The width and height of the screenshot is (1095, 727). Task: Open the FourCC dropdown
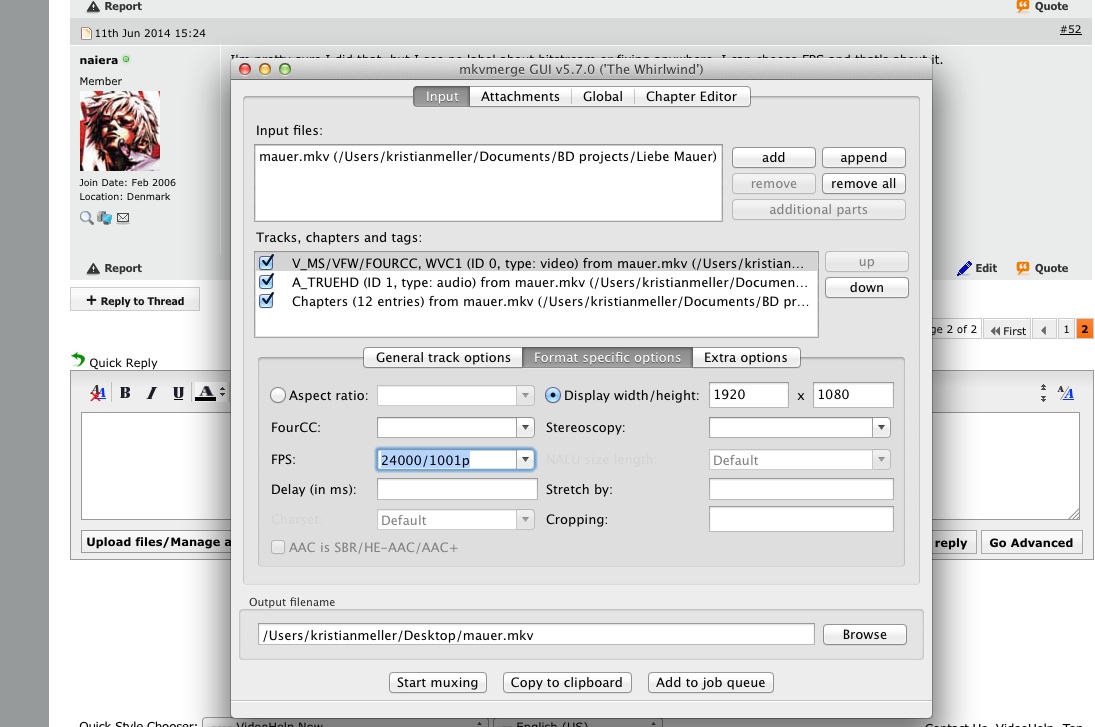525,427
